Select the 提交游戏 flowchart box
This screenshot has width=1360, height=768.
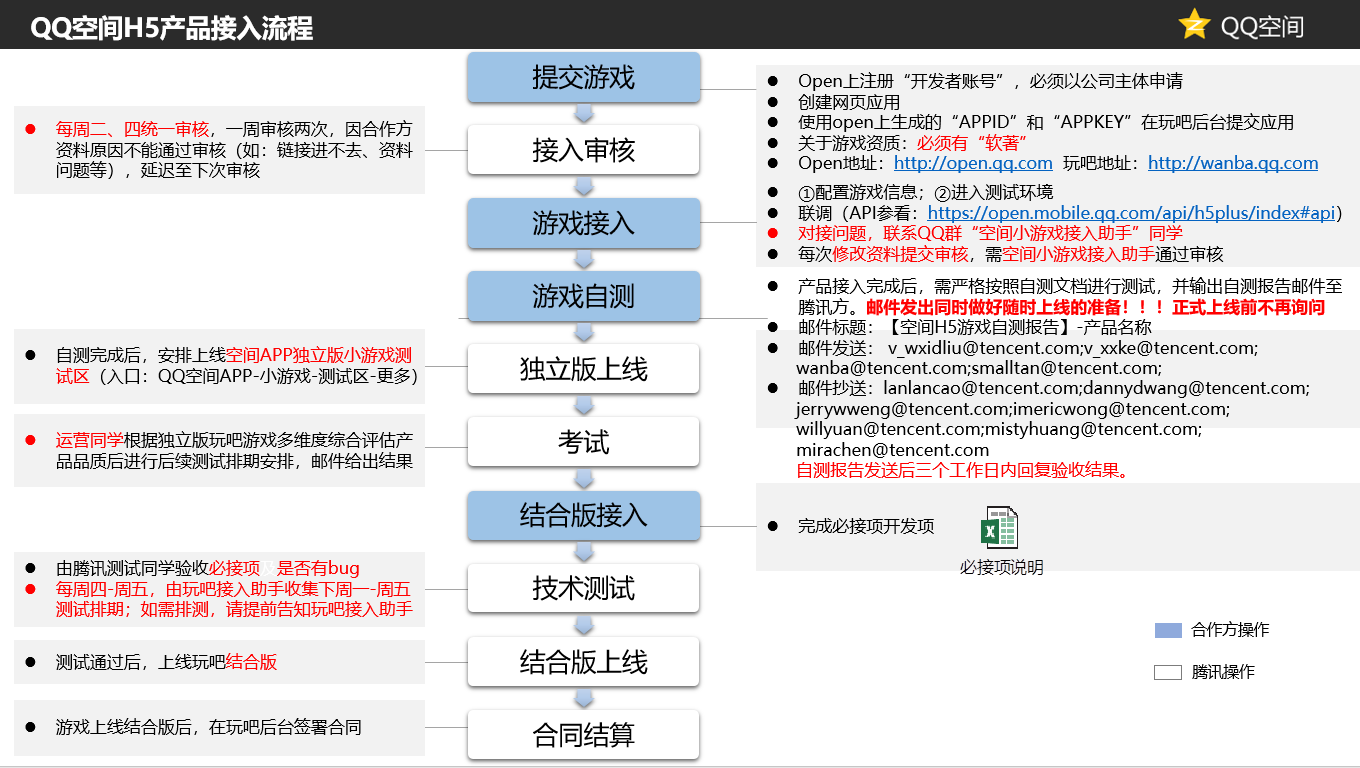click(583, 77)
